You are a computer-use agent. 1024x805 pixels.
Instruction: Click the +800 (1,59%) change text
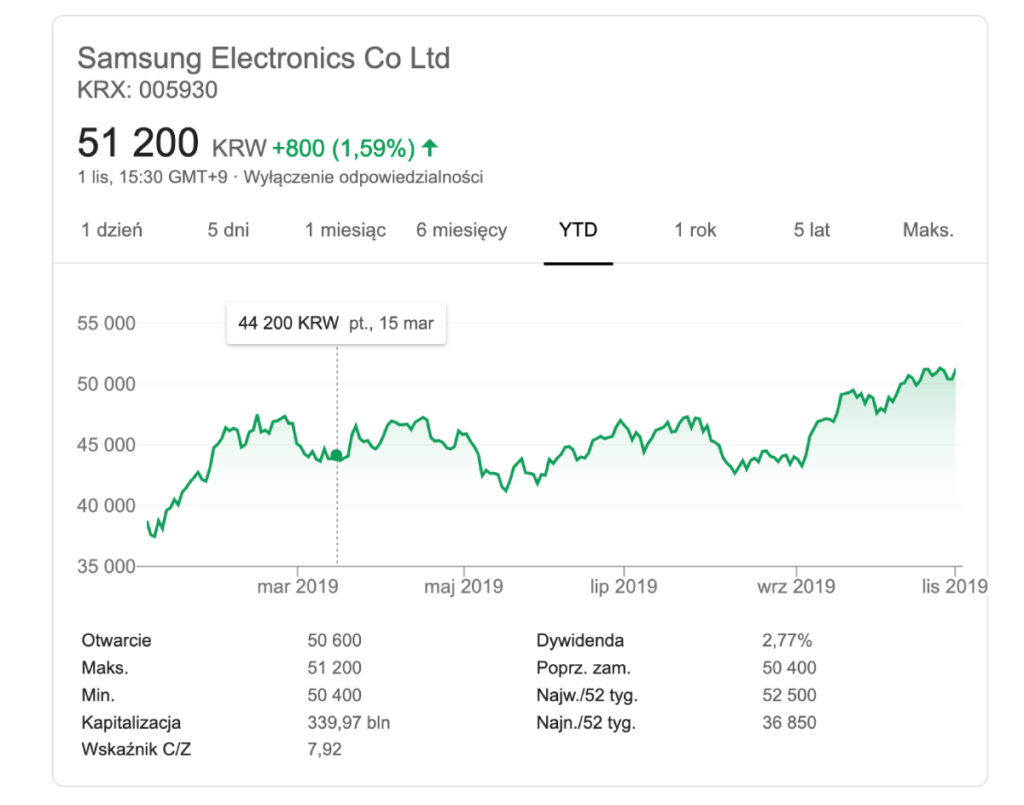tap(344, 149)
